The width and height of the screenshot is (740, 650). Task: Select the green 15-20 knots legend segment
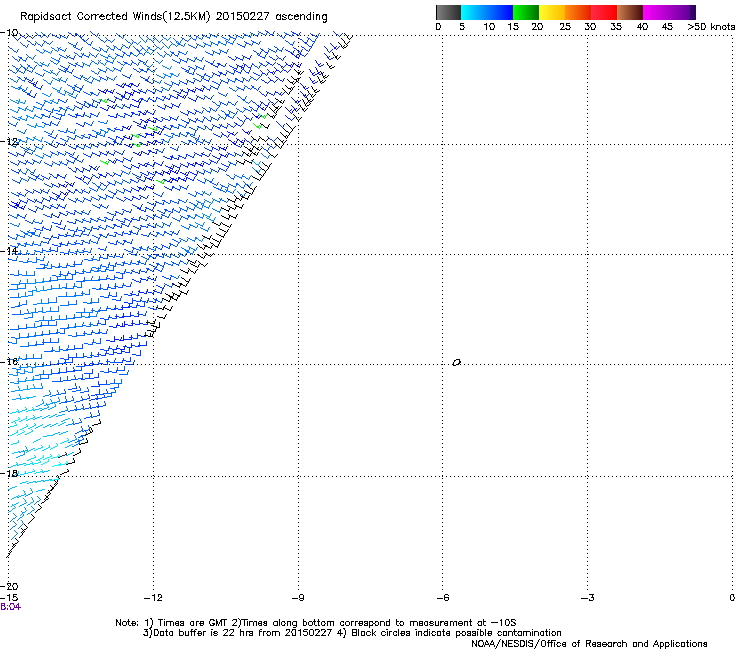[526, 12]
